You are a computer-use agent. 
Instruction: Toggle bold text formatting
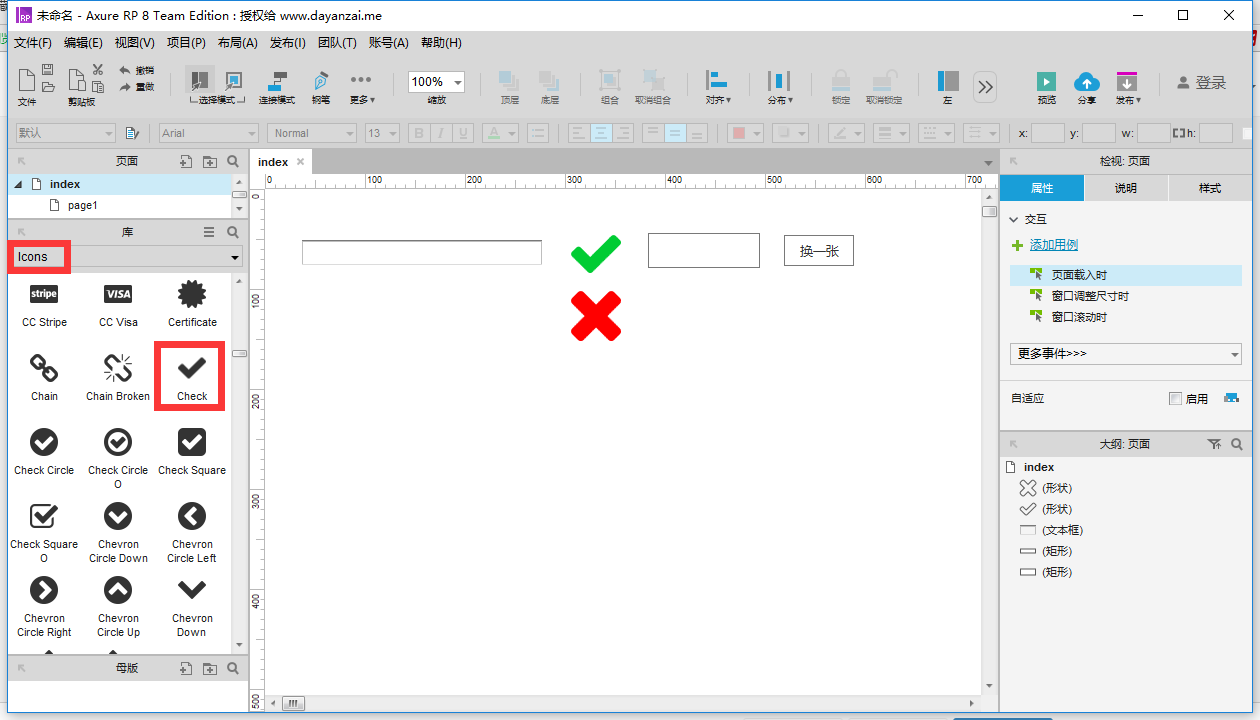[419, 133]
